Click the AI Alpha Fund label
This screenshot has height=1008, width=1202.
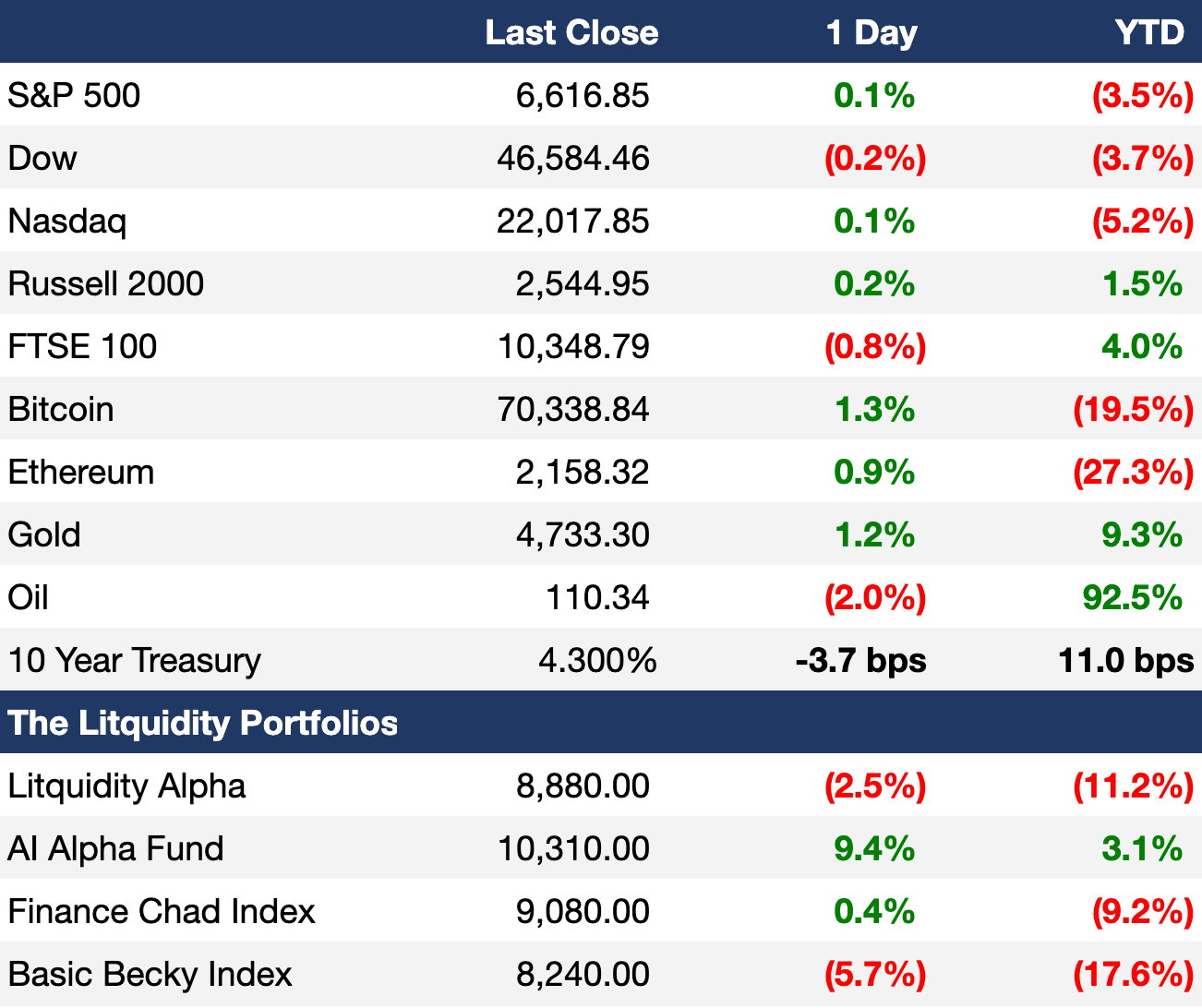click(115, 848)
